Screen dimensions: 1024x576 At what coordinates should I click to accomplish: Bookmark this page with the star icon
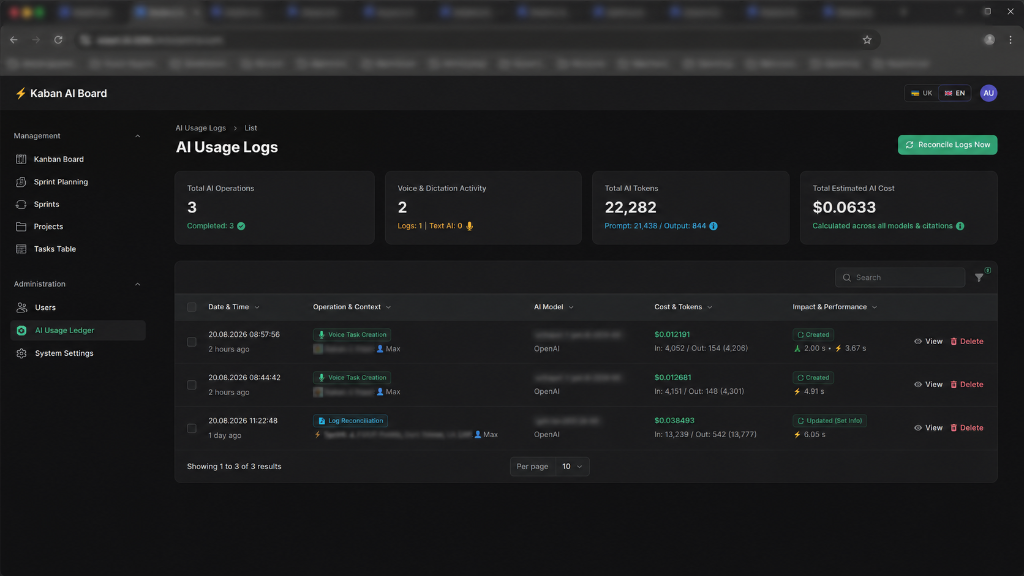point(867,40)
